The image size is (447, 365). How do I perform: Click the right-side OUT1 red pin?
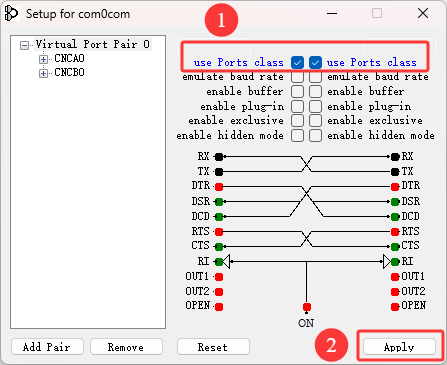(395, 277)
